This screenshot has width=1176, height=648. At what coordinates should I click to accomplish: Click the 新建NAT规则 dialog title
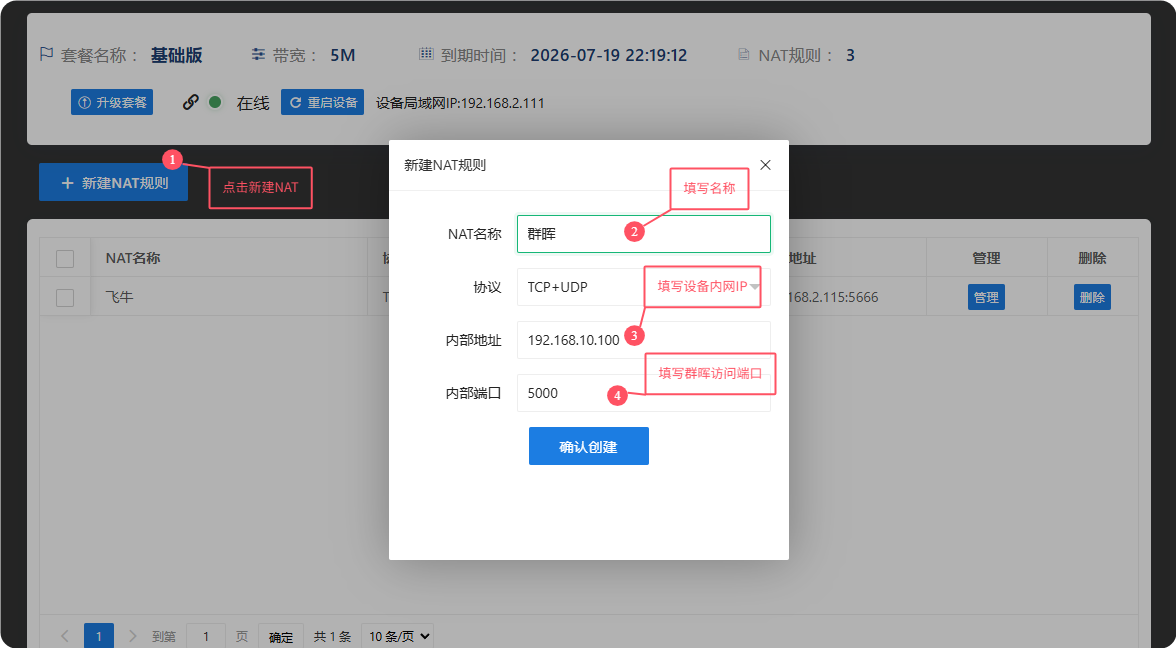coord(445,165)
